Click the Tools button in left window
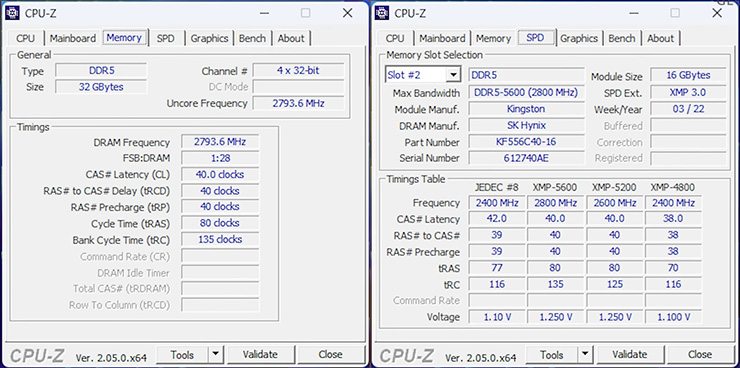 (x=182, y=354)
